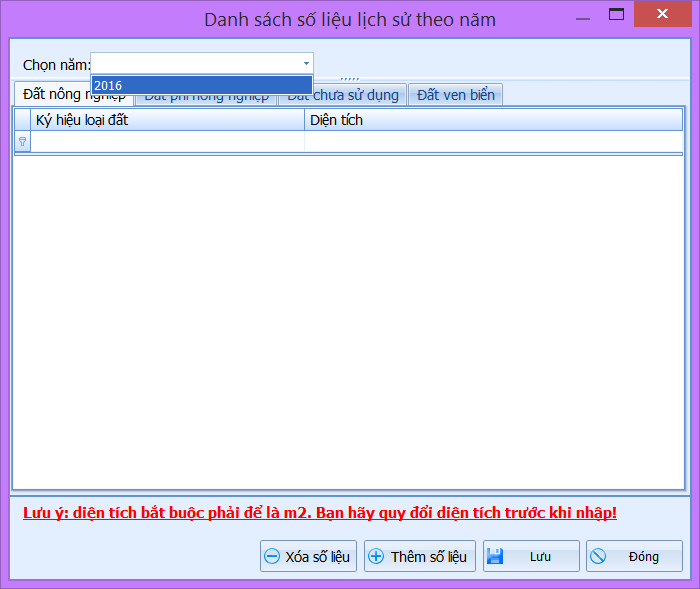Viewport: 700px width, 589px height.
Task: Close the dialog with the red X
Action: (x=660, y=16)
